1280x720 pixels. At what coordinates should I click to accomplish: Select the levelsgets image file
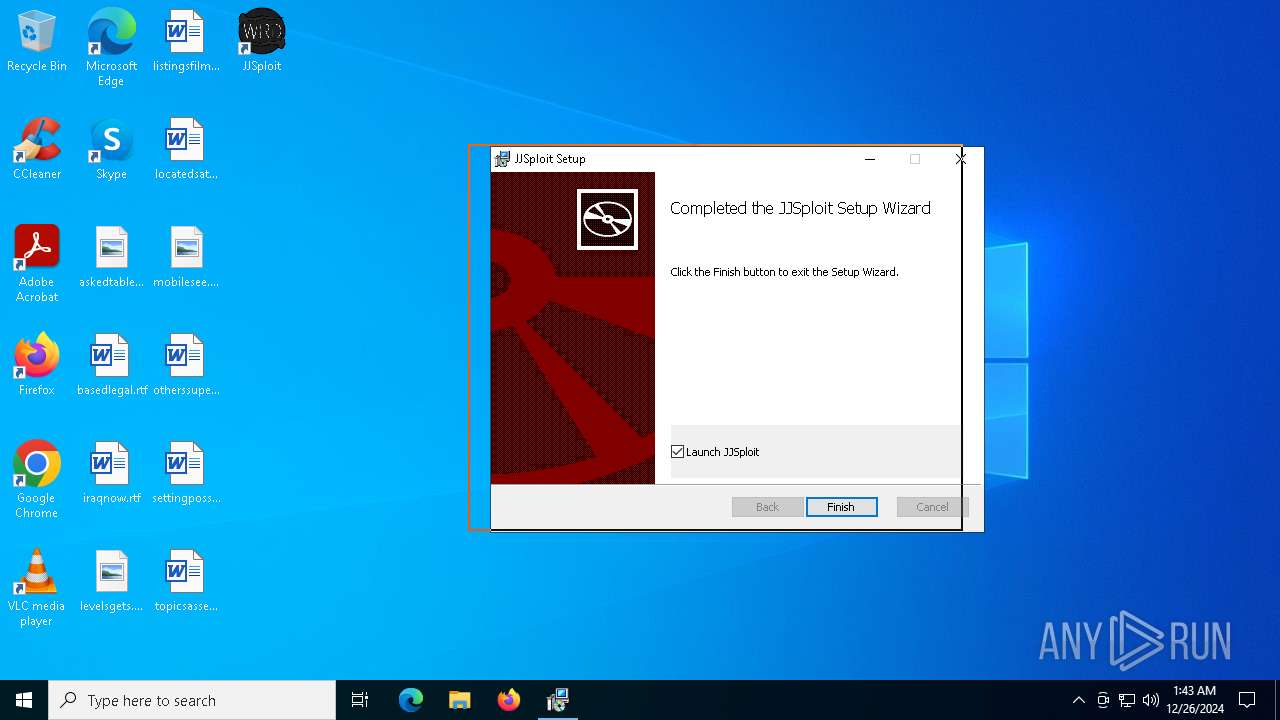(111, 581)
